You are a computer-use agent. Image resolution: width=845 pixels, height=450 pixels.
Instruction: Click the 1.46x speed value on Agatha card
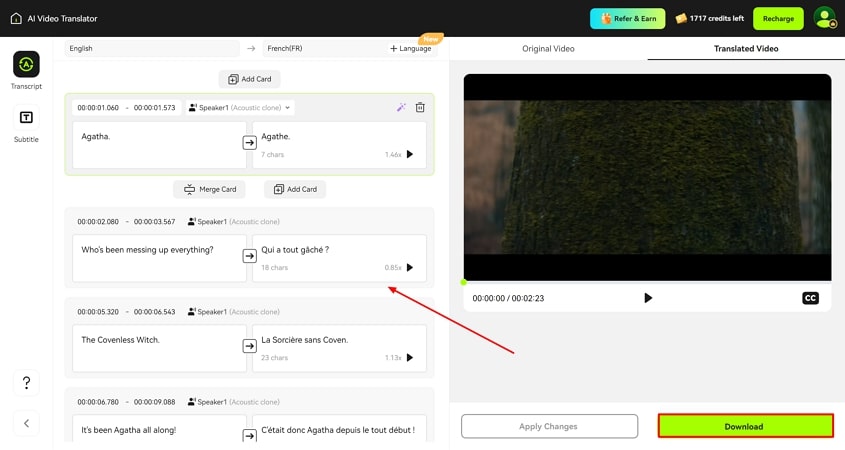[x=393, y=155]
